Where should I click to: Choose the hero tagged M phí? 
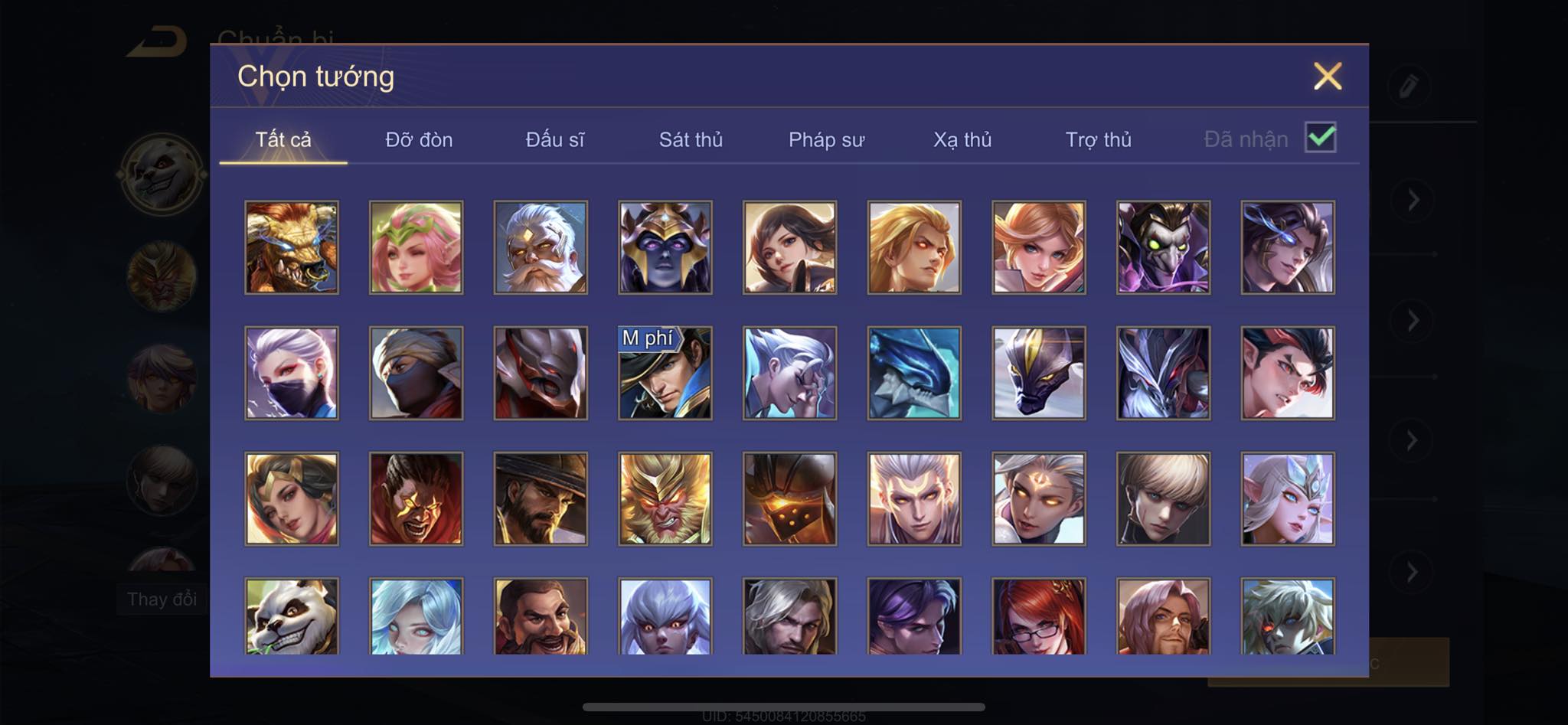[x=665, y=373]
